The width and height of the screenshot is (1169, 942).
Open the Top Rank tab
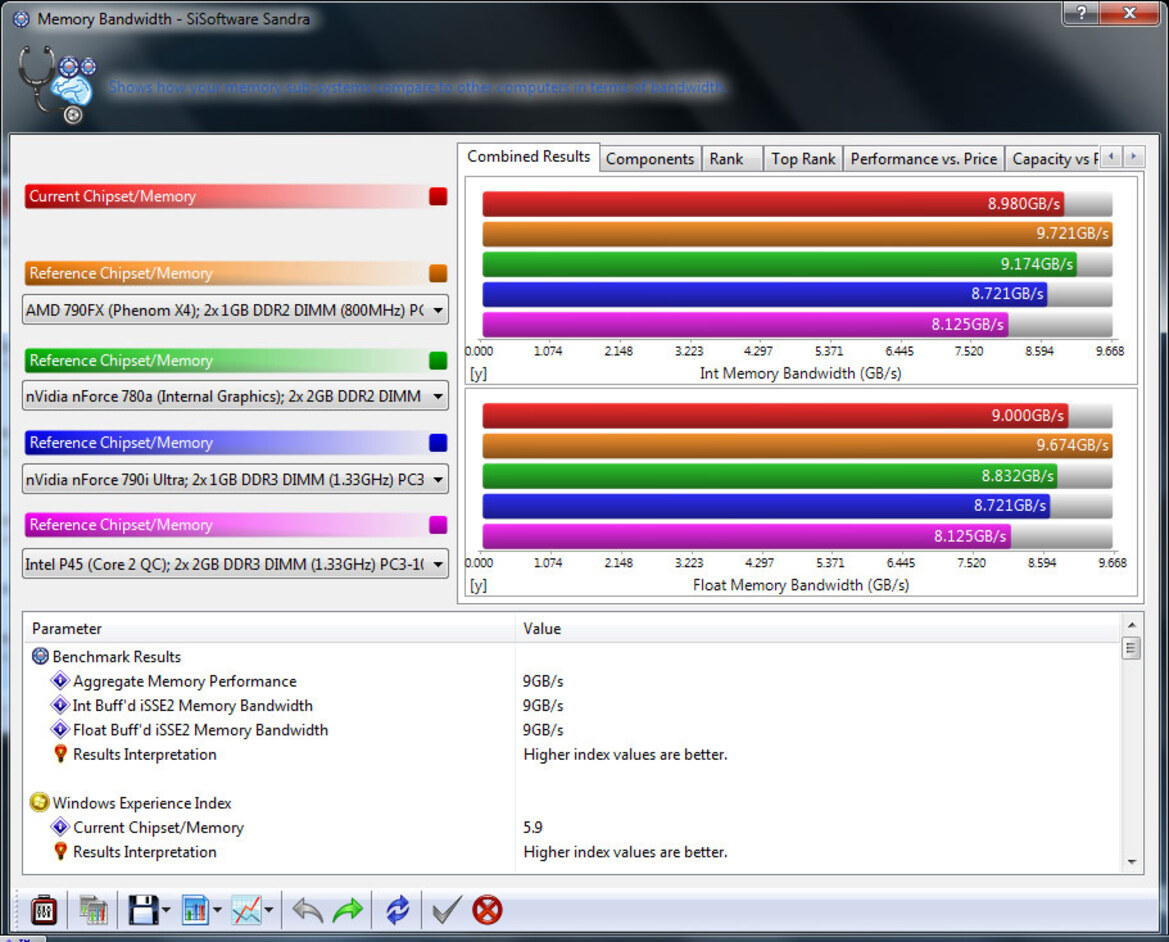click(x=803, y=159)
